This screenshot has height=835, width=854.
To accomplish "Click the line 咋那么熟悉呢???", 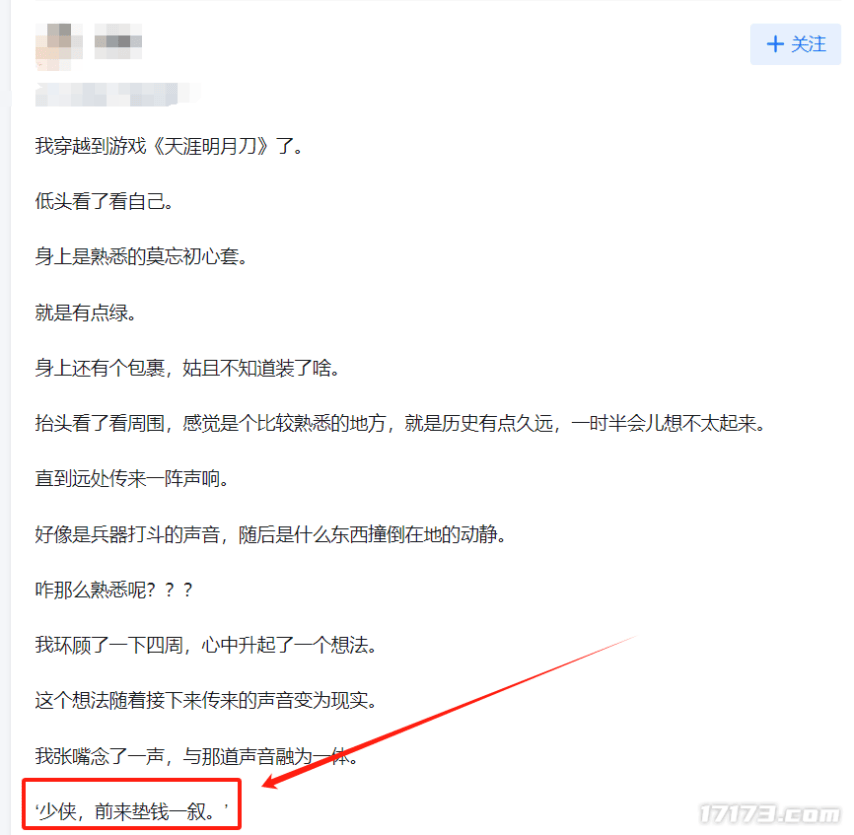I will (114, 590).
